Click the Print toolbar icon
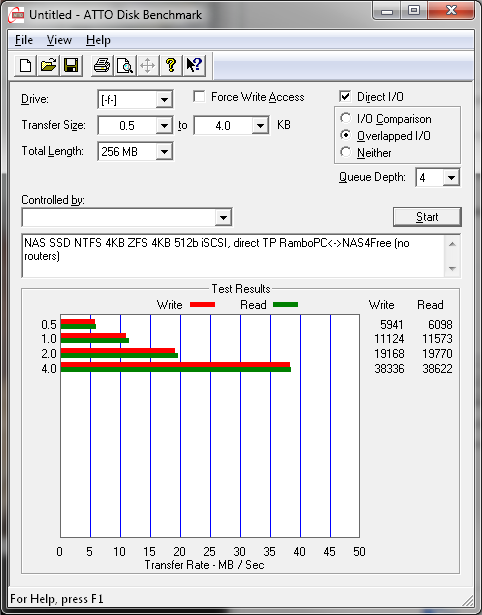Image resolution: width=482 pixels, height=615 pixels. point(102,65)
